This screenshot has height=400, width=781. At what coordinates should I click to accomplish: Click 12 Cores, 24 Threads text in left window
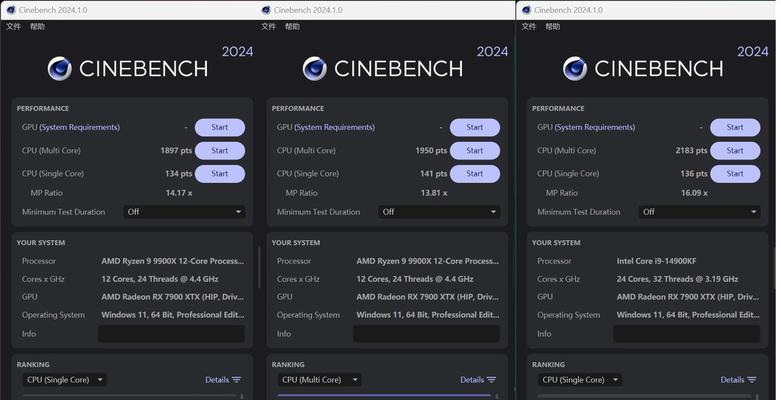(160, 279)
